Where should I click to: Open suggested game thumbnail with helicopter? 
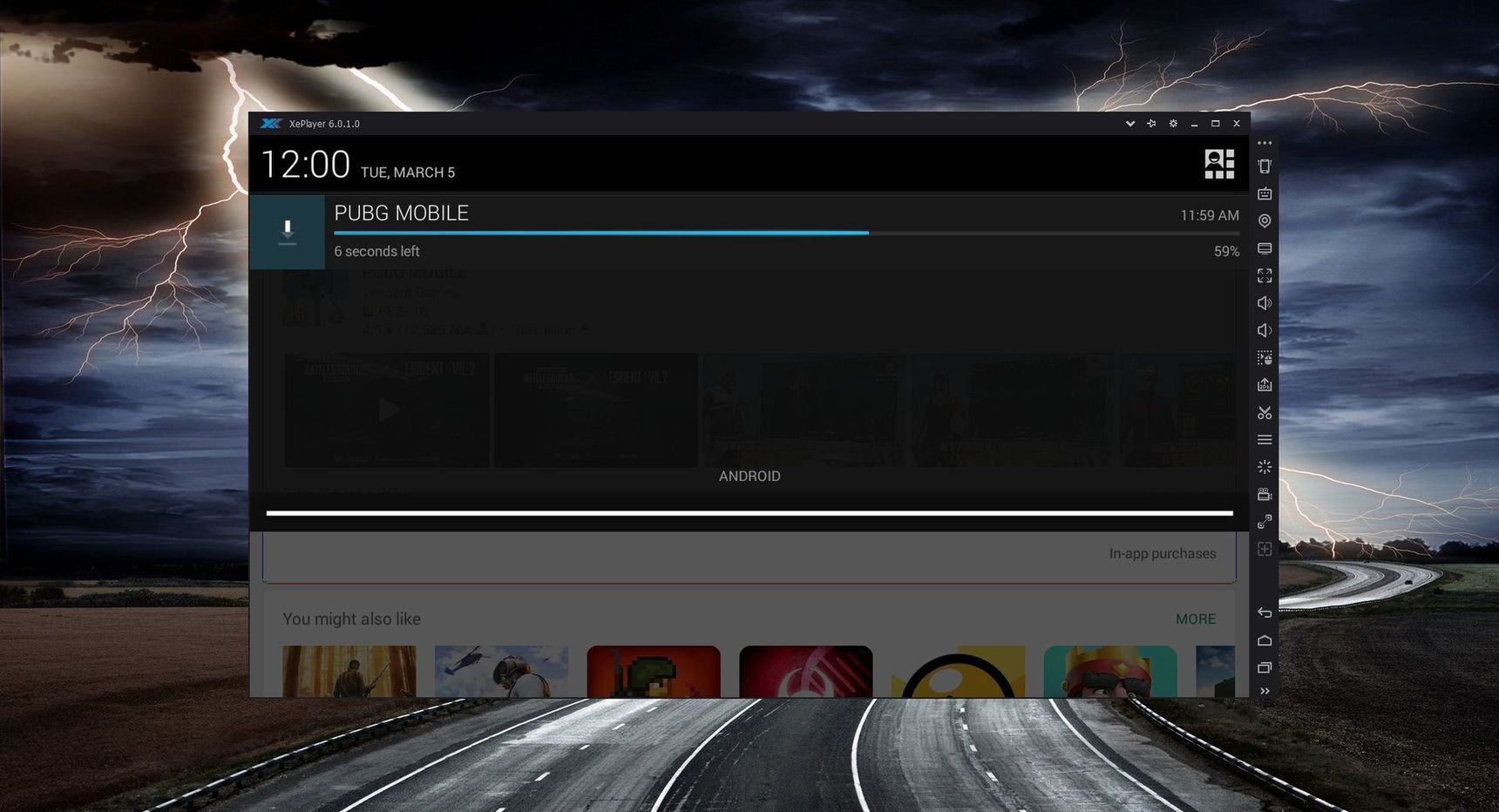click(x=501, y=671)
